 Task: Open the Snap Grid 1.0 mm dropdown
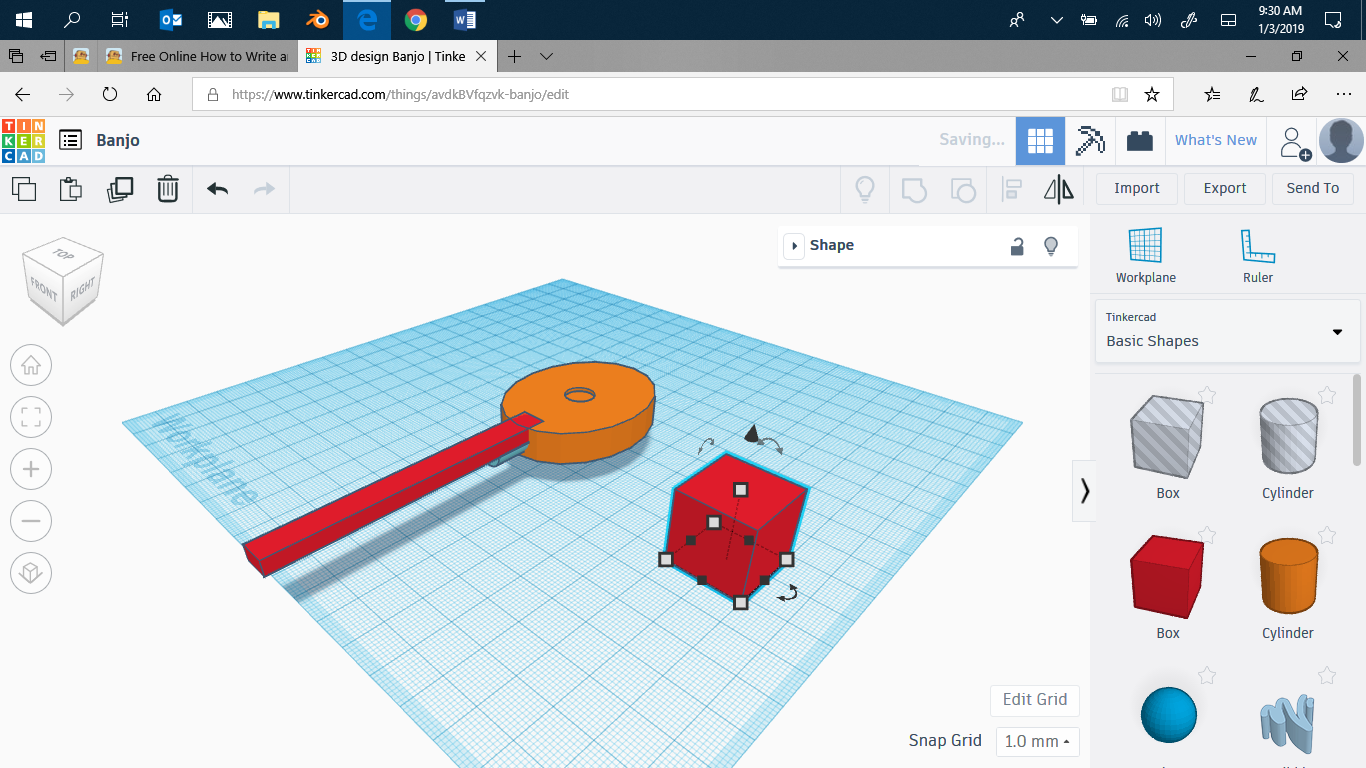(1037, 741)
